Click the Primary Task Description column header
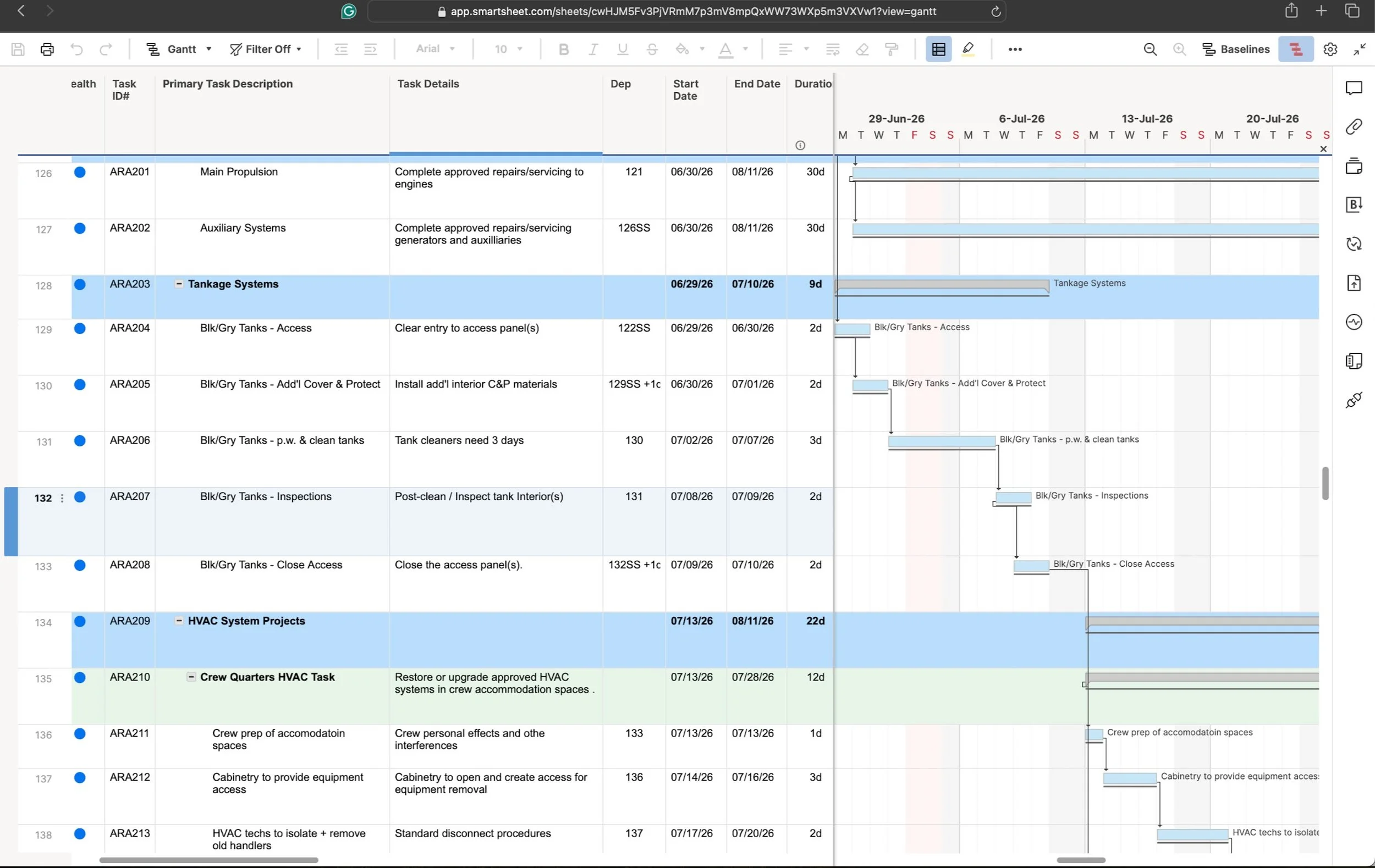The image size is (1375, 868). point(227,84)
